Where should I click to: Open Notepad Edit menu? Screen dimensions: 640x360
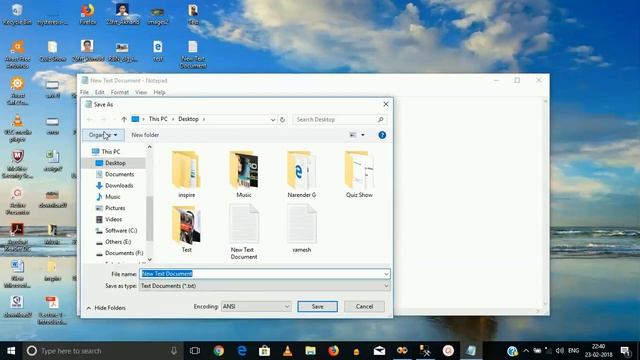tap(100, 92)
